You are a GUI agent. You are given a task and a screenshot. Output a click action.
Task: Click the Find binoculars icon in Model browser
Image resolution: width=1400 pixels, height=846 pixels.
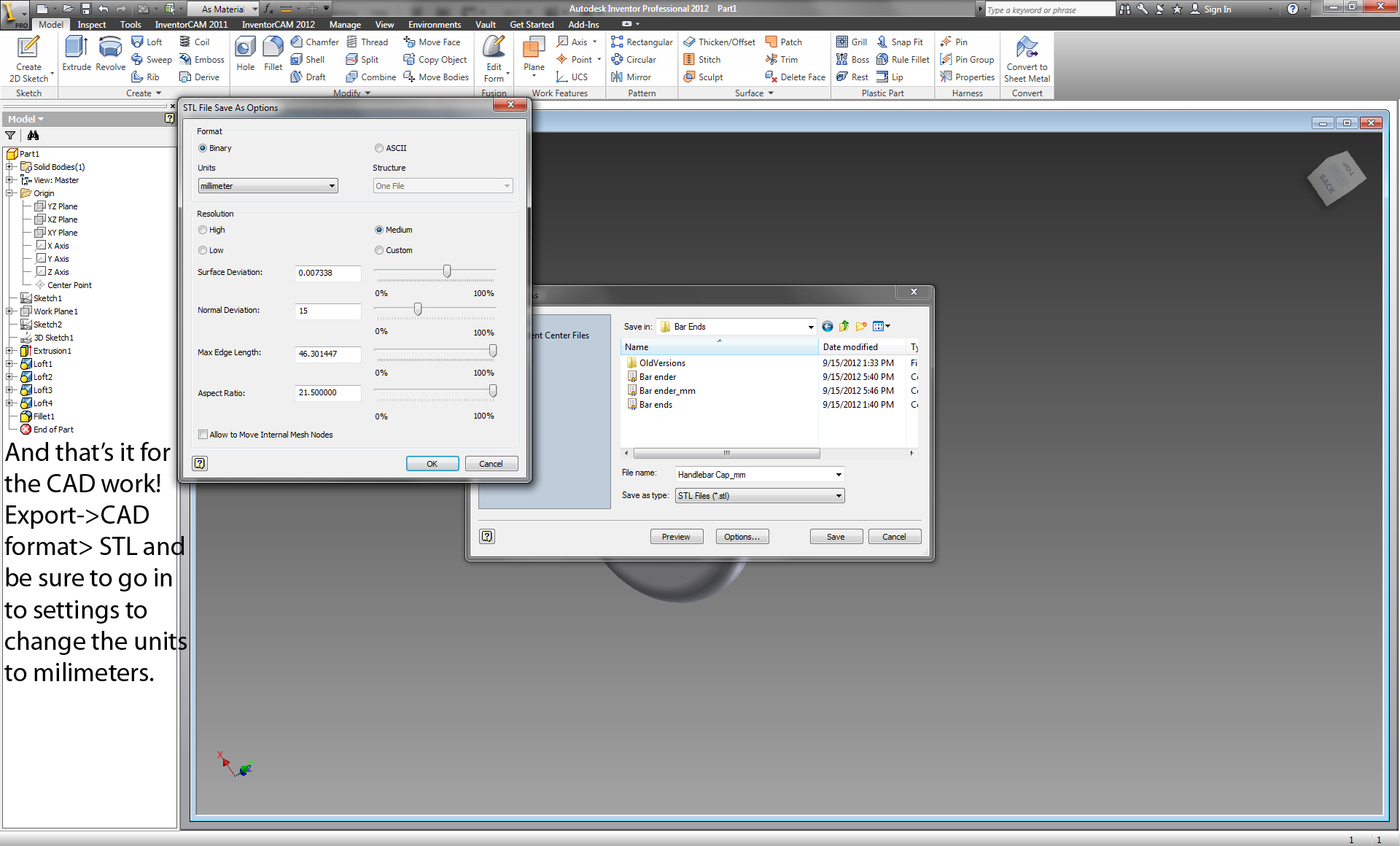33,136
